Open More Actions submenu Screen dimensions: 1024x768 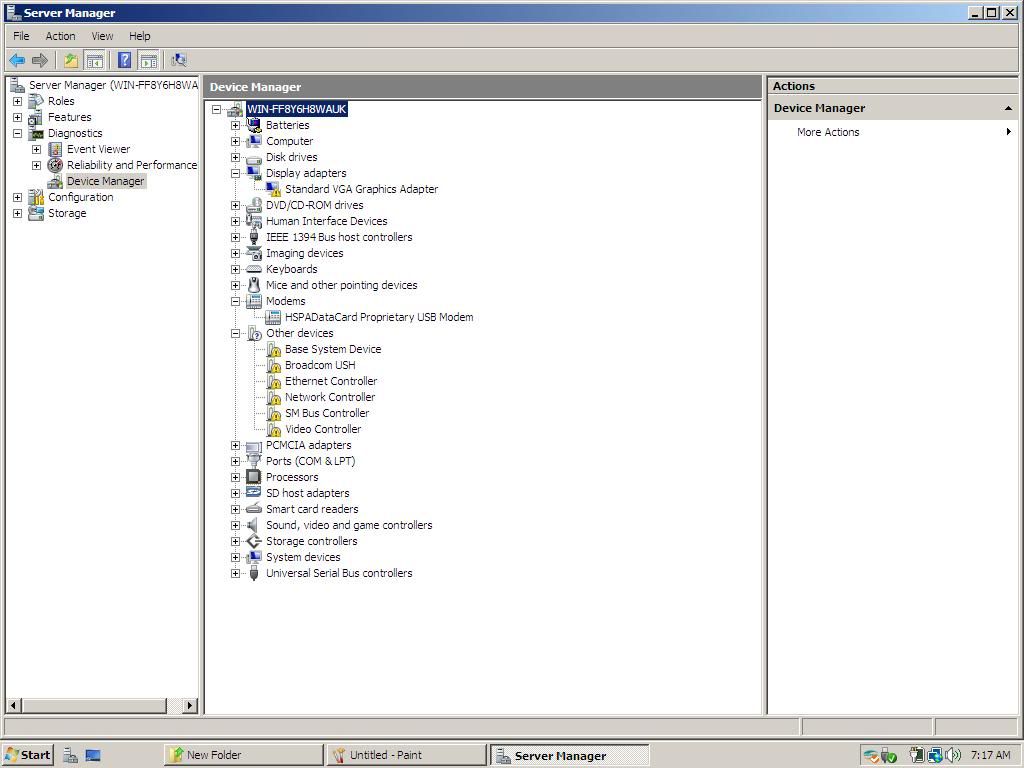pyautogui.click(x=827, y=132)
